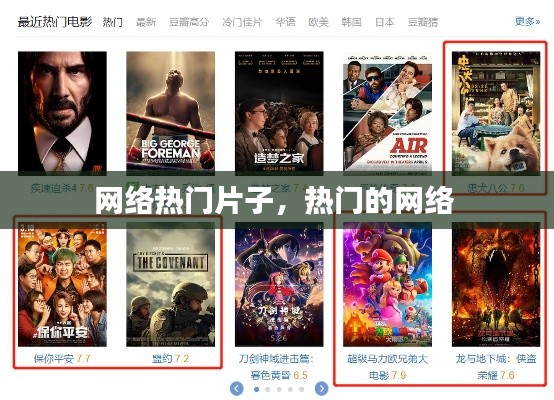
Task: Open the AIR movie poster
Action: click(388, 113)
